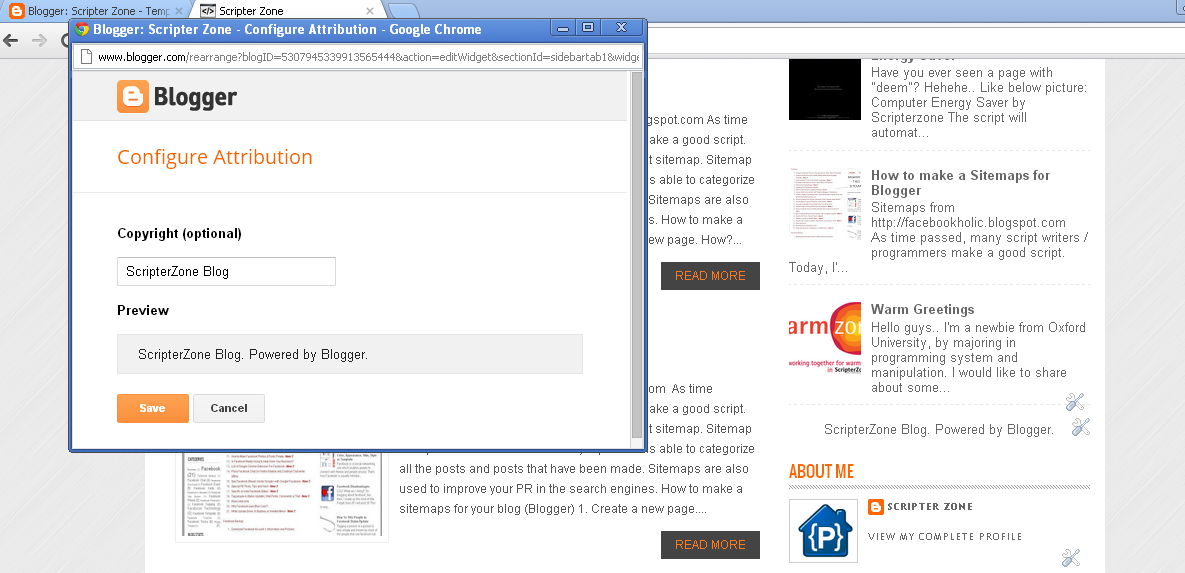Image resolution: width=1185 pixels, height=573 pixels.
Task: Click 'ScripterZone Blog. Powered by Blogger.' preview text
Action: point(253,354)
